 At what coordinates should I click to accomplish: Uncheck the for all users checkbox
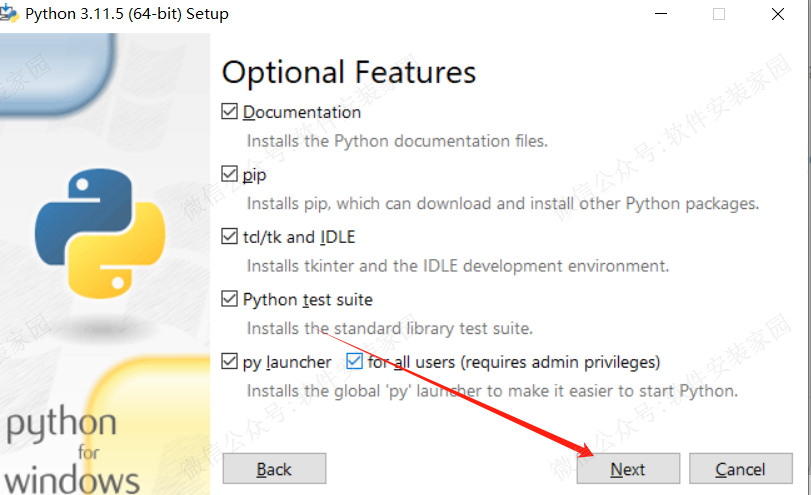pyautogui.click(x=354, y=362)
